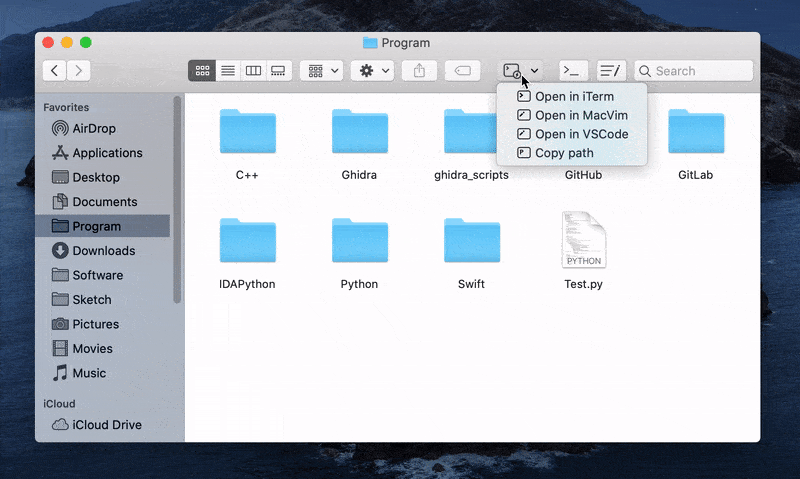Click the Edit Tags toolbar icon
This screenshot has width=800, height=479.
pos(461,71)
